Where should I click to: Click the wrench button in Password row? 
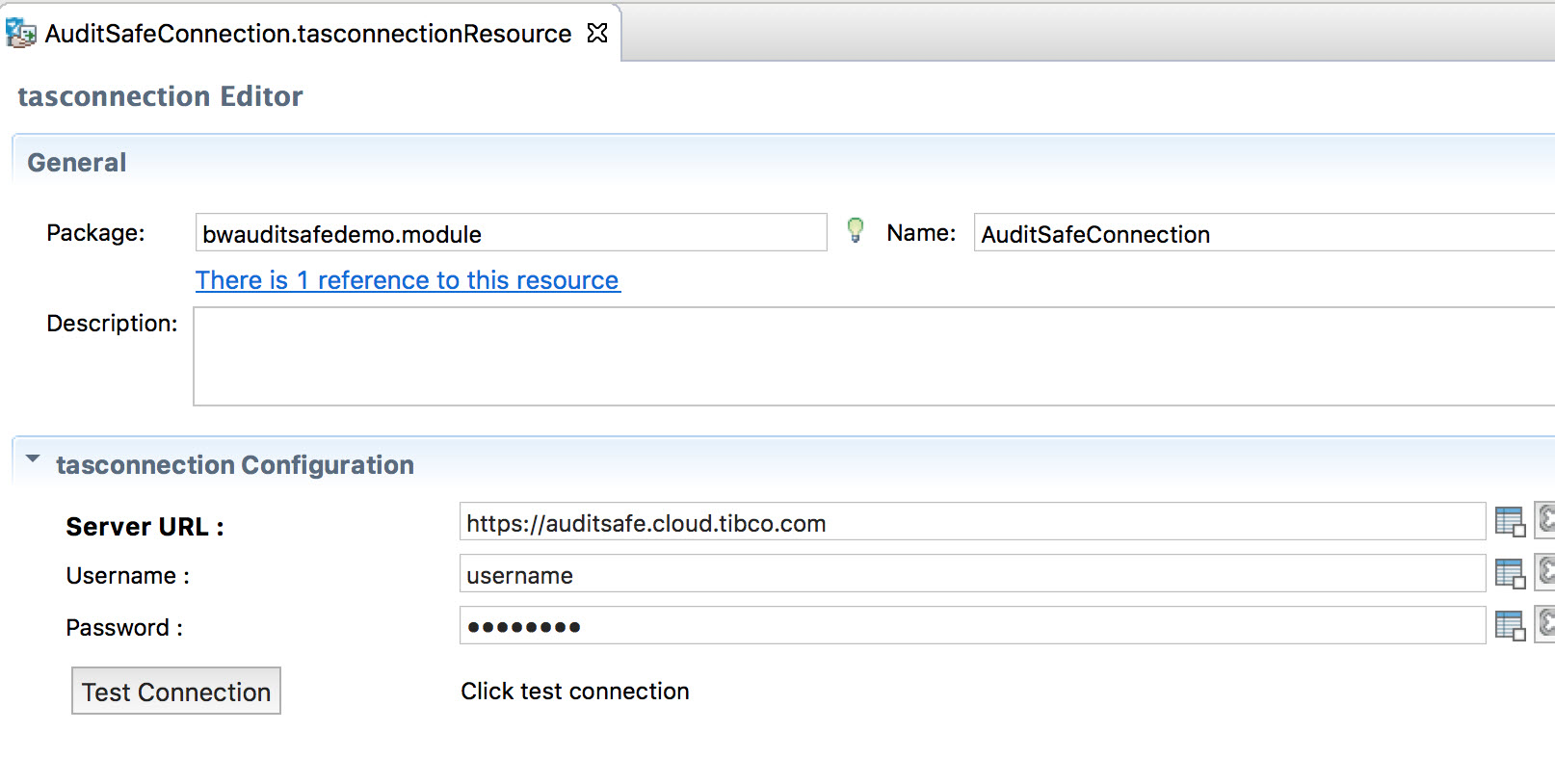[1545, 624]
